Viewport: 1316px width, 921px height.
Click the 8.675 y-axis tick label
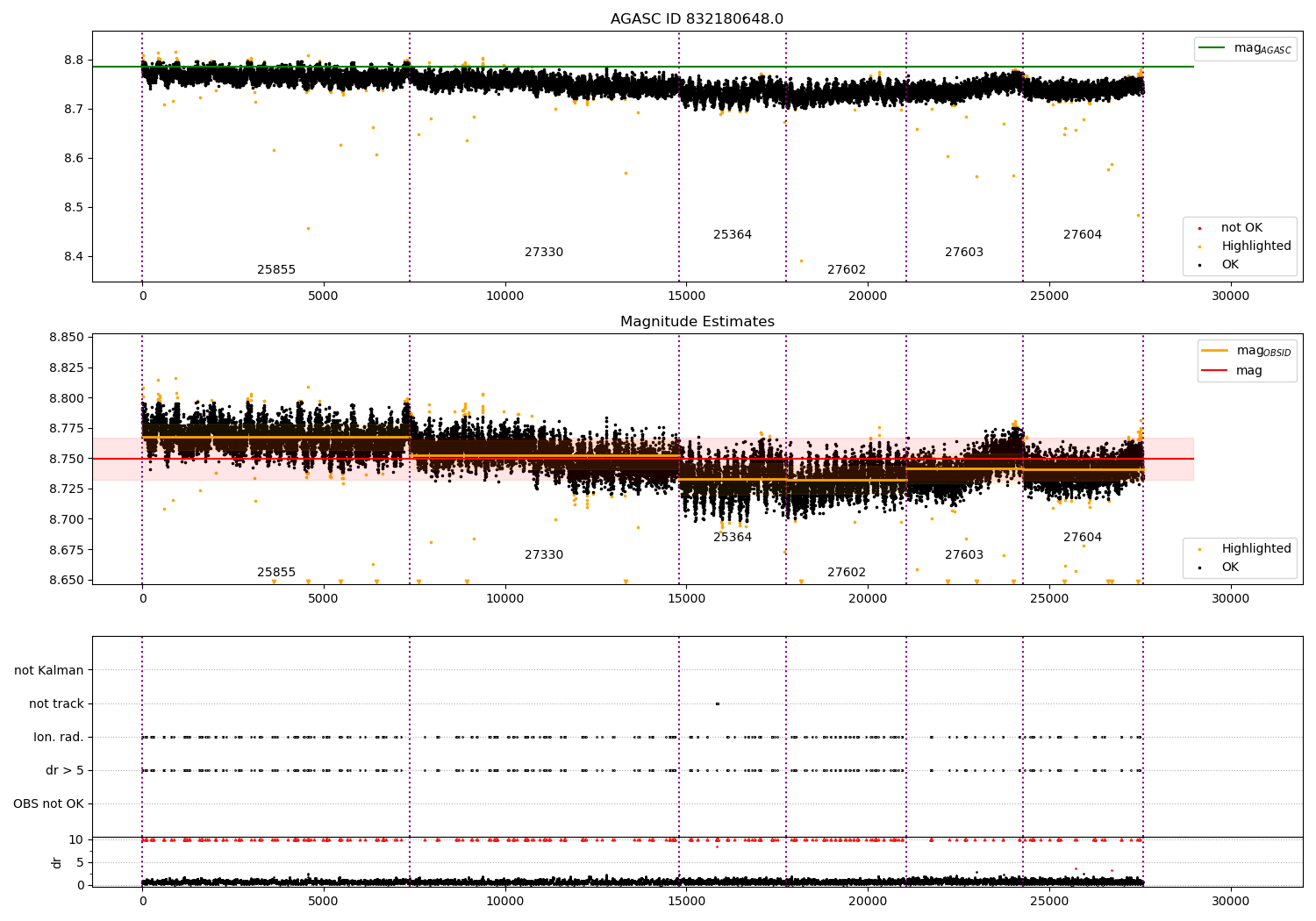[x=67, y=550]
